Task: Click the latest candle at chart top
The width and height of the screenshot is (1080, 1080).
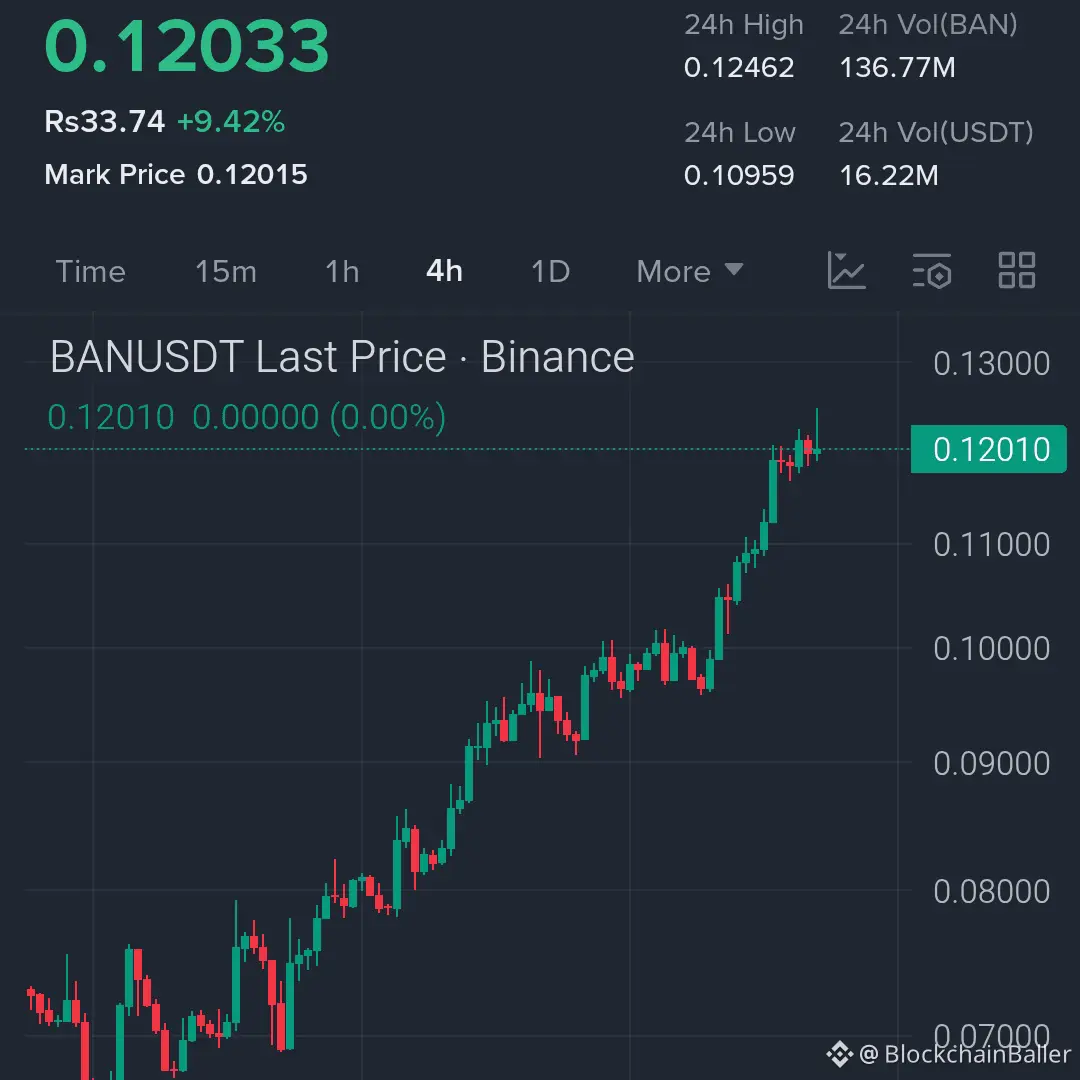Action: pos(817,434)
